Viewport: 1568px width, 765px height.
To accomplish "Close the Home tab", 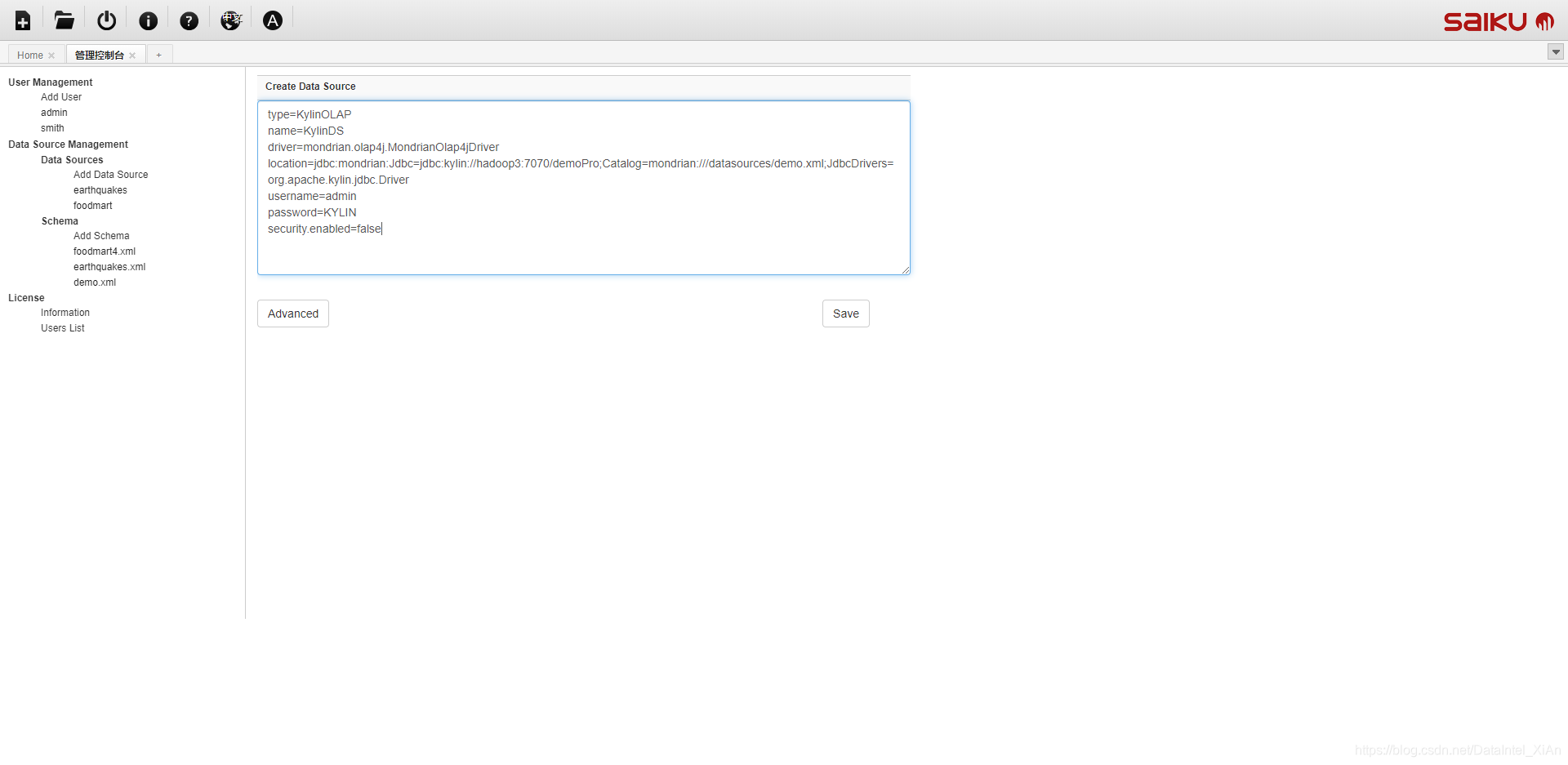I will pyautogui.click(x=51, y=56).
